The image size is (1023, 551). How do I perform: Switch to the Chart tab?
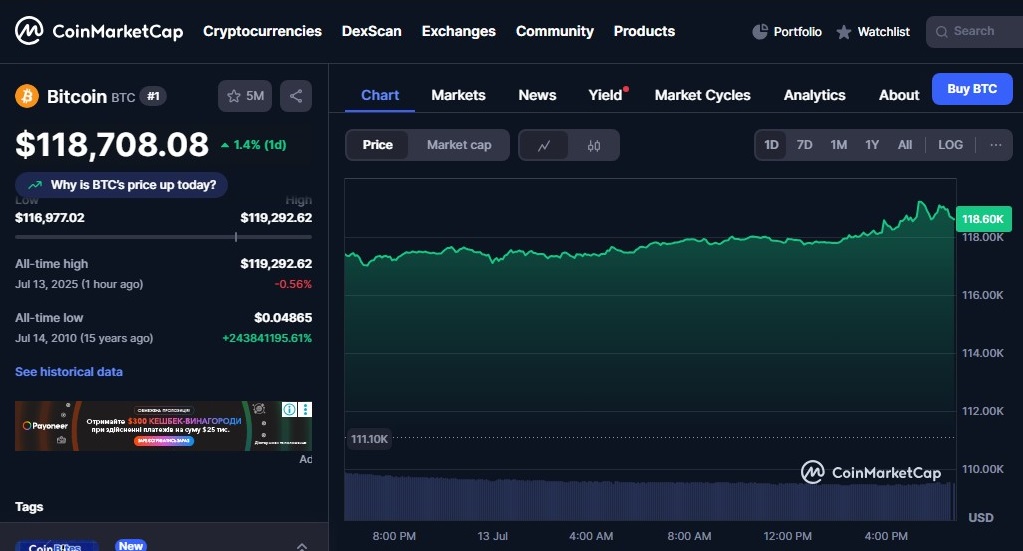pos(380,95)
